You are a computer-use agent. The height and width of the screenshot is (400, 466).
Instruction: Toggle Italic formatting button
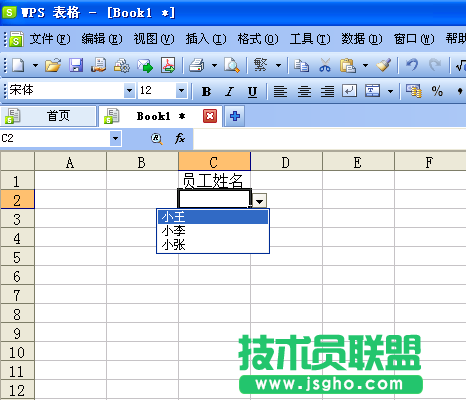pyautogui.click(x=229, y=91)
